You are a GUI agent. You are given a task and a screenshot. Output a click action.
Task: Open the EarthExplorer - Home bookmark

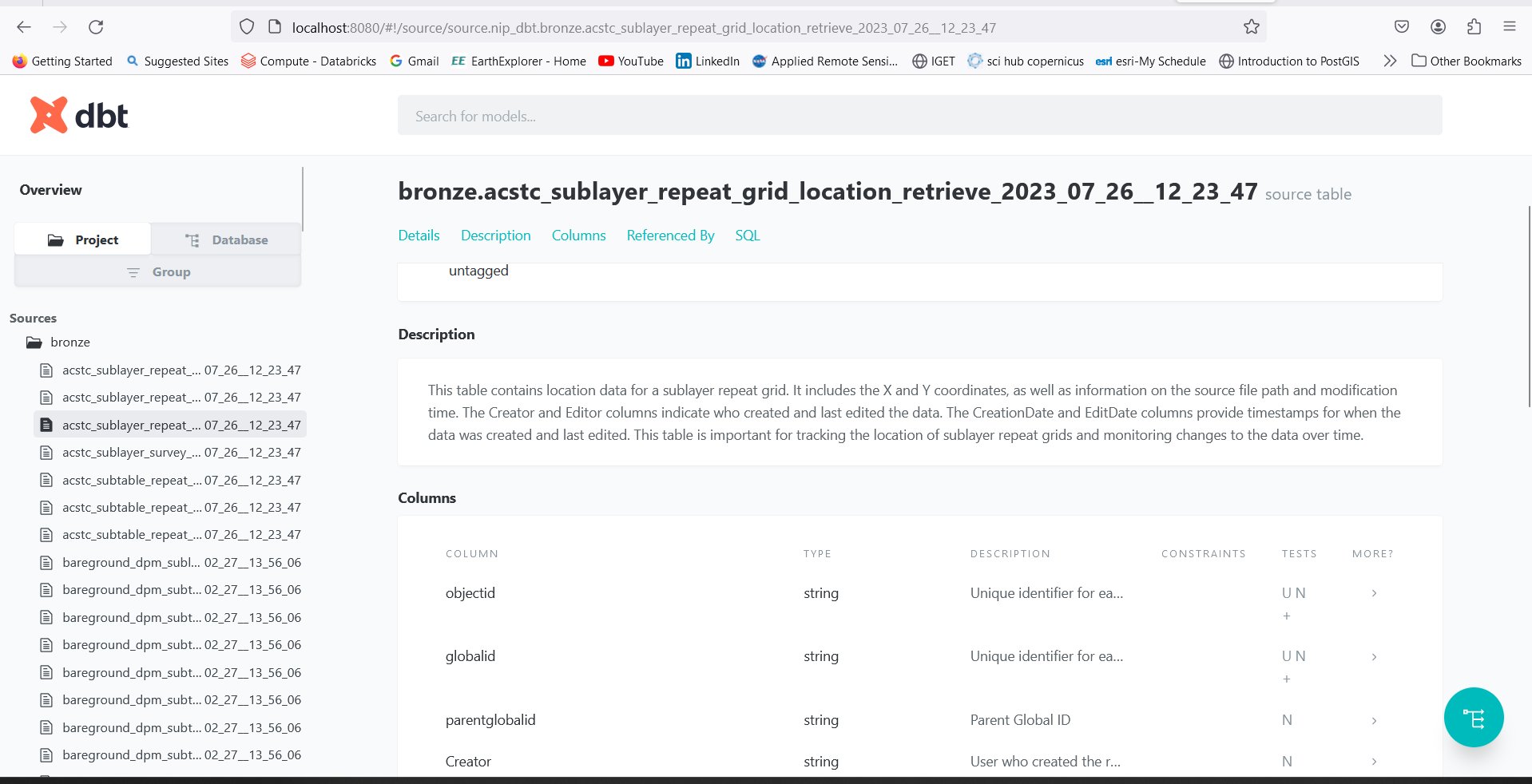pyautogui.click(x=518, y=61)
